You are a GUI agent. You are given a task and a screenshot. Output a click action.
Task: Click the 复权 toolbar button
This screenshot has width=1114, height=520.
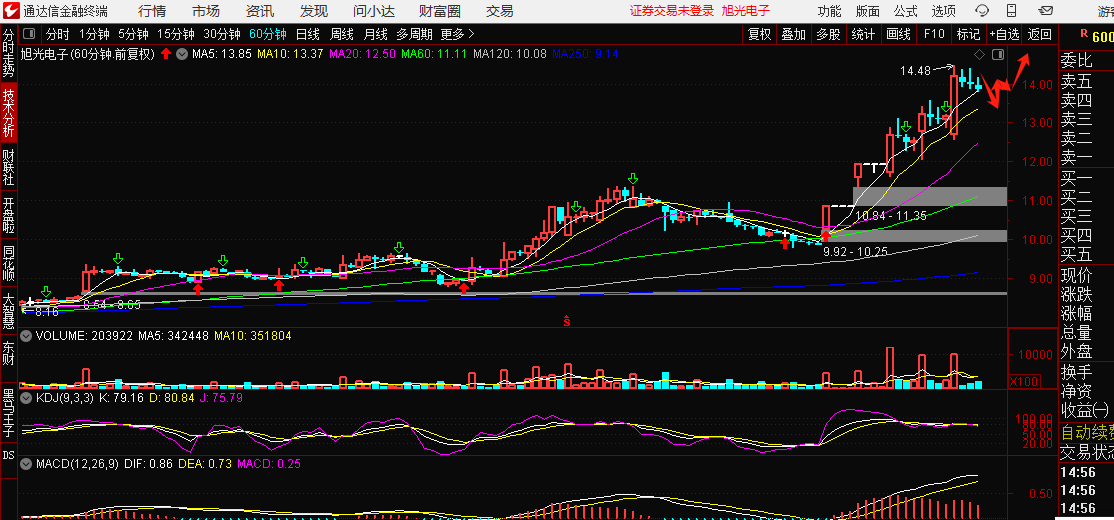(x=759, y=34)
